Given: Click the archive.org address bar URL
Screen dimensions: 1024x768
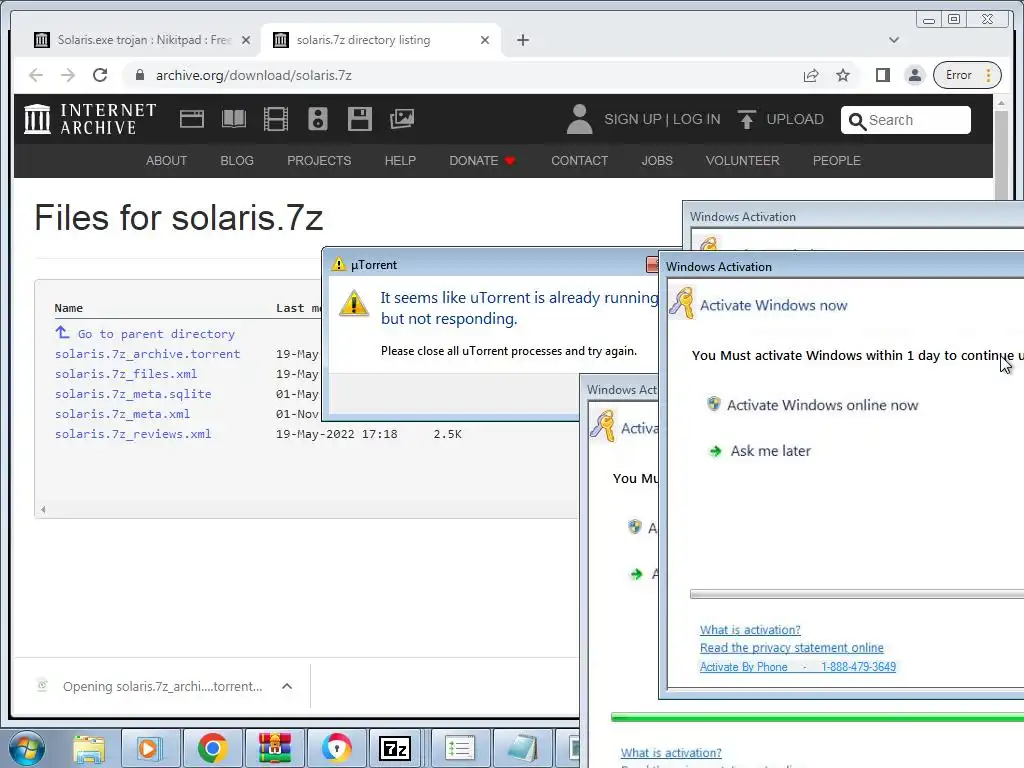Looking at the screenshot, I should (253, 75).
